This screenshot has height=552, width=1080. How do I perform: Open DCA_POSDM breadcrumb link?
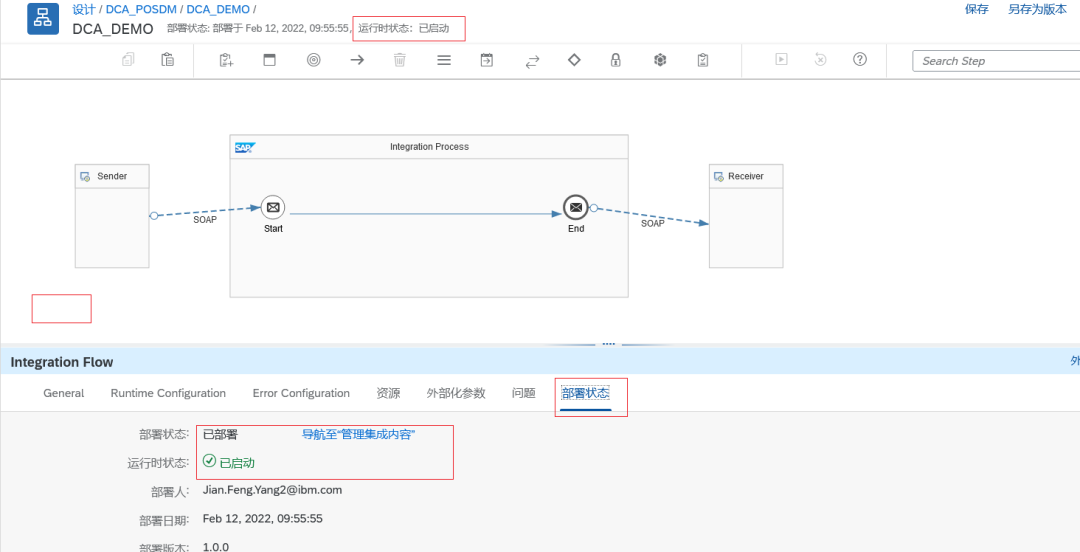[140, 10]
